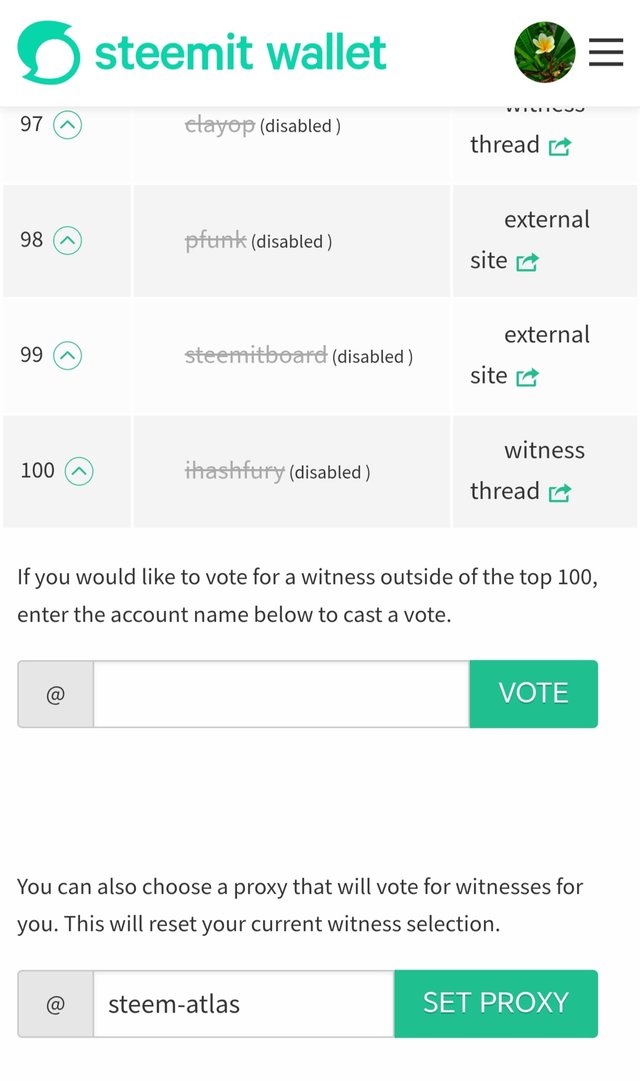Open the user profile avatar
The width and height of the screenshot is (640, 1081).
pyautogui.click(x=544, y=52)
